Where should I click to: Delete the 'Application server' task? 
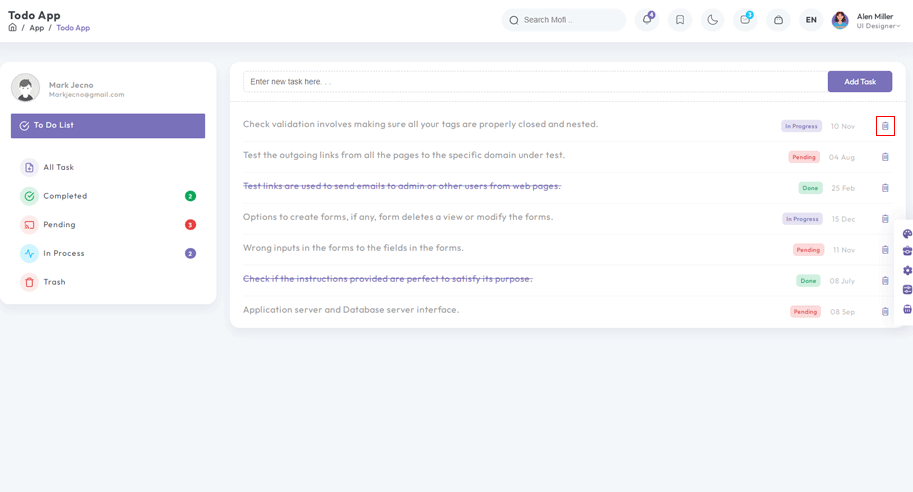tap(885, 312)
